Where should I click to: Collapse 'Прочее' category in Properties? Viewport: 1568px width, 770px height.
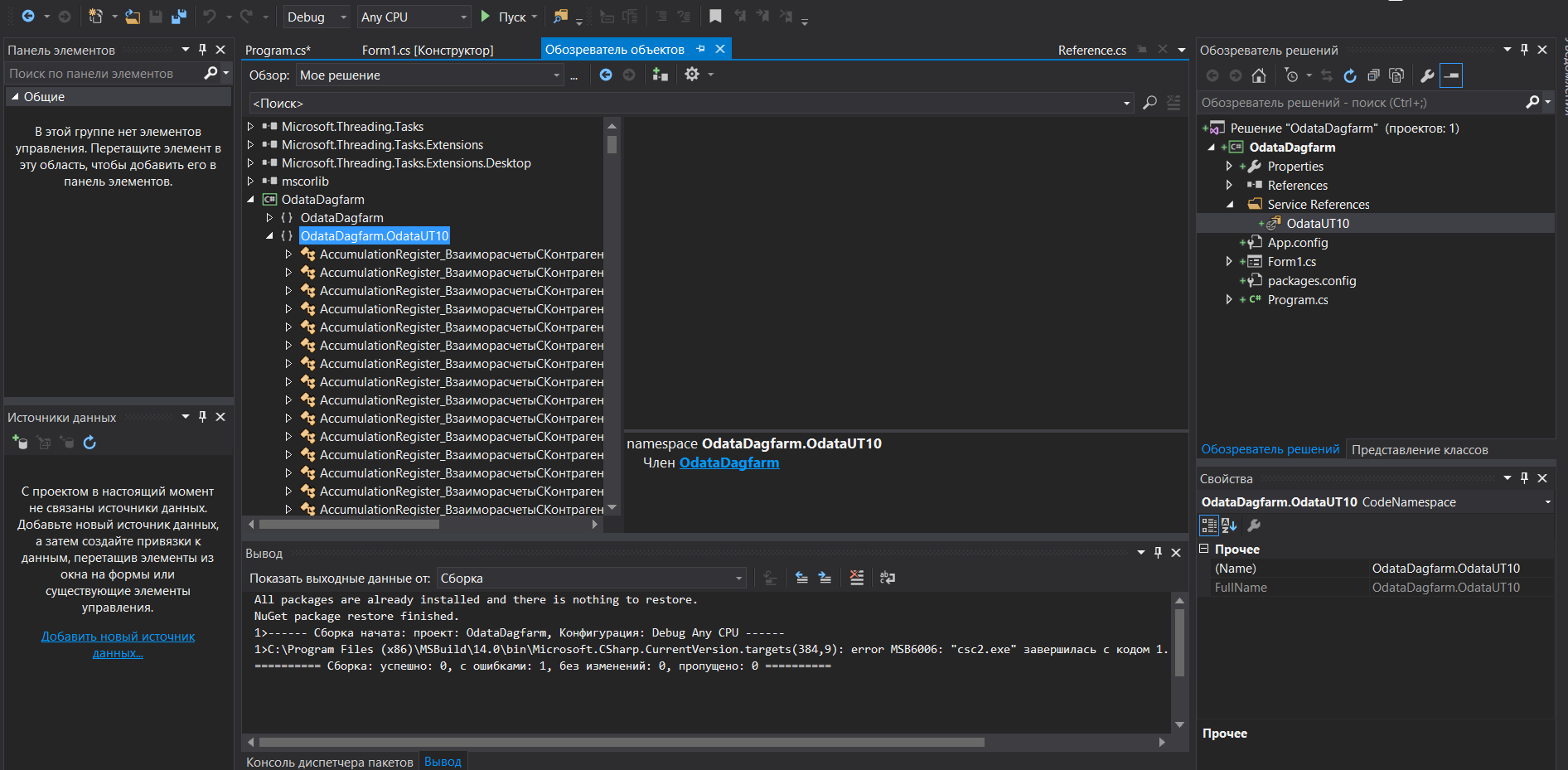tap(1204, 549)
